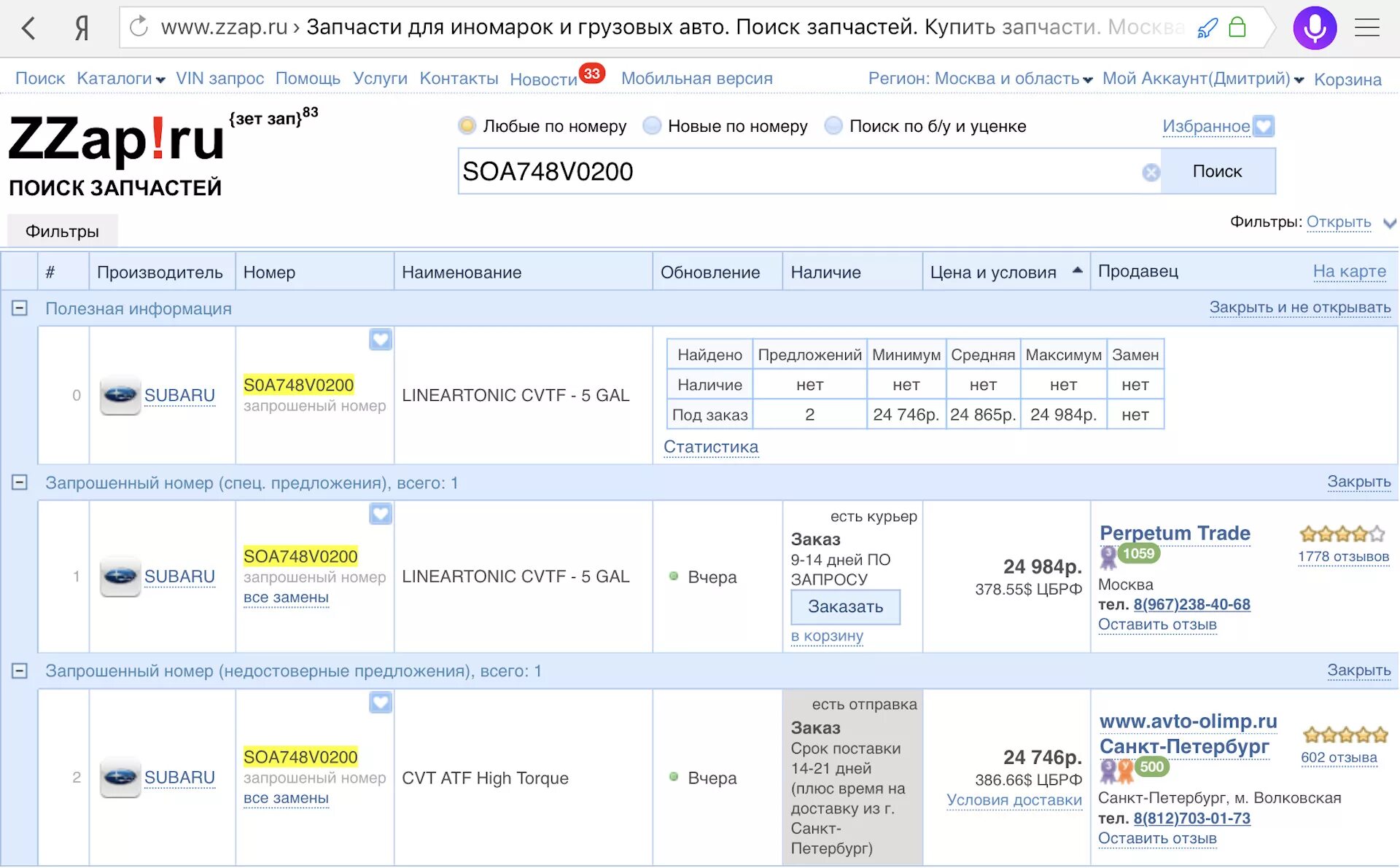Select Поиск по б/у и уценке radio
This screenshot has width=1400, height=868.
tap(833, 126)
